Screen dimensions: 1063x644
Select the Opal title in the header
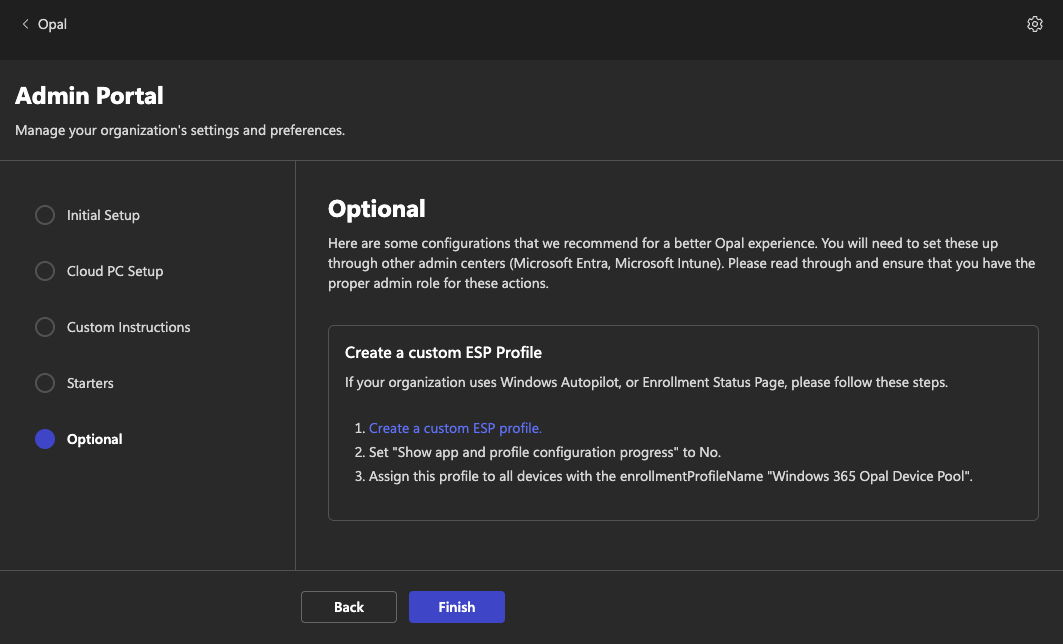pos(53,24)
